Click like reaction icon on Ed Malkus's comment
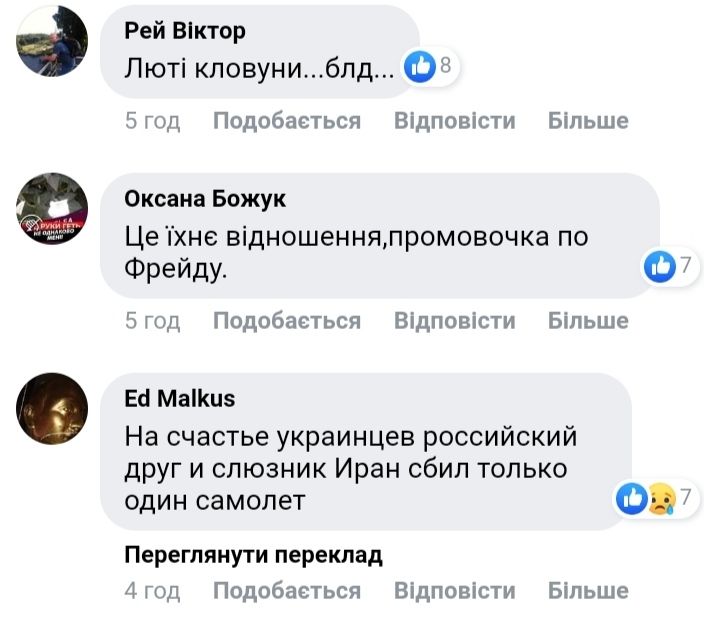Image resolution: width=720 pixels, height=623 pixels. [631, 497]
